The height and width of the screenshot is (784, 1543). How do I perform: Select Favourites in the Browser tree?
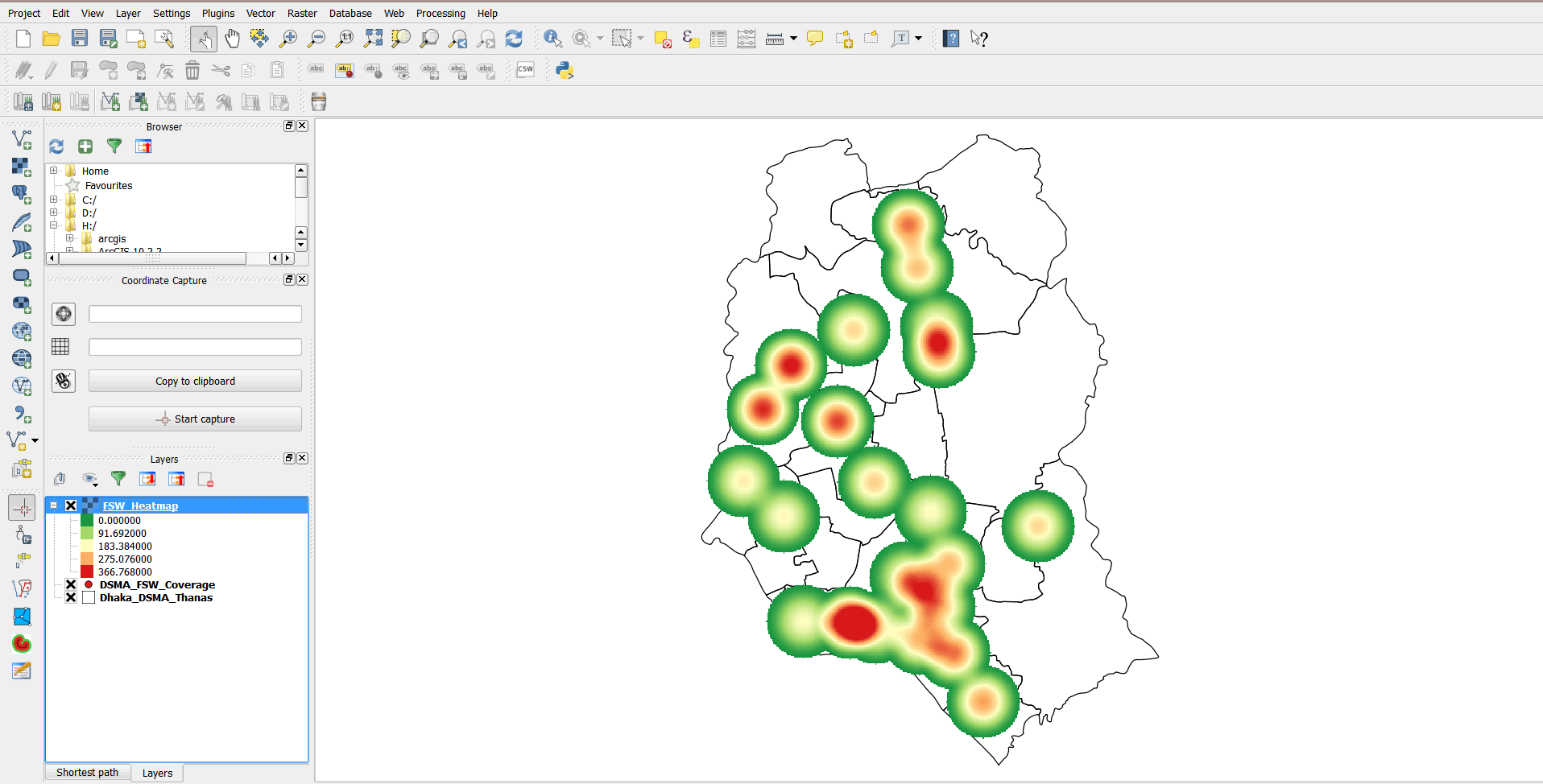109,186
